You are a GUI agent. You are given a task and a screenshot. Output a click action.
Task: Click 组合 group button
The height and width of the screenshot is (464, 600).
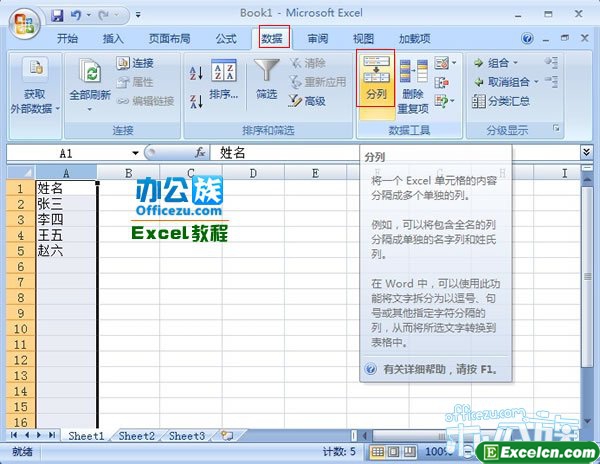click(492, 63)
